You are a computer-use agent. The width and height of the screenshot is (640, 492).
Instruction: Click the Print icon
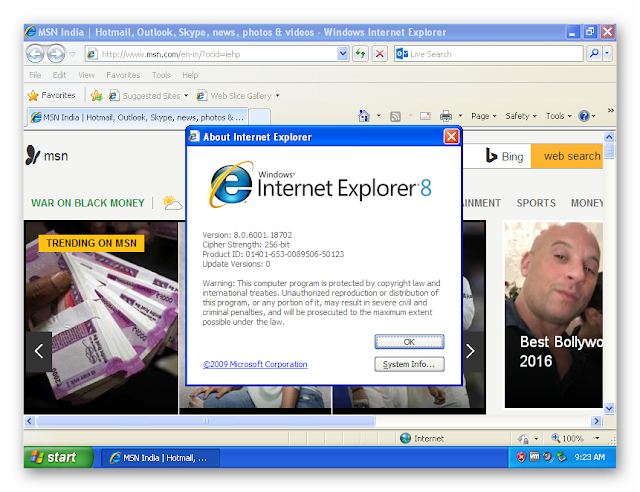[446, 116]
